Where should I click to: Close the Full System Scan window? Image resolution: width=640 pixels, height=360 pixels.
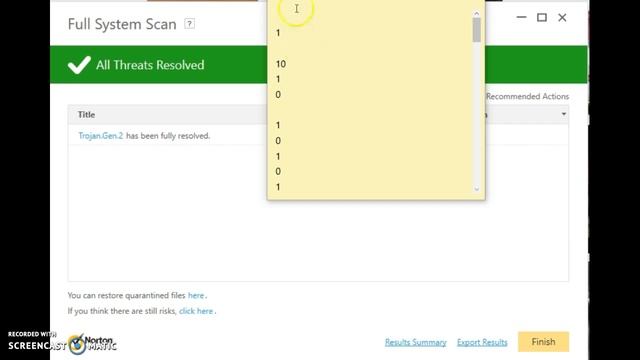click(x=562, y=17)
